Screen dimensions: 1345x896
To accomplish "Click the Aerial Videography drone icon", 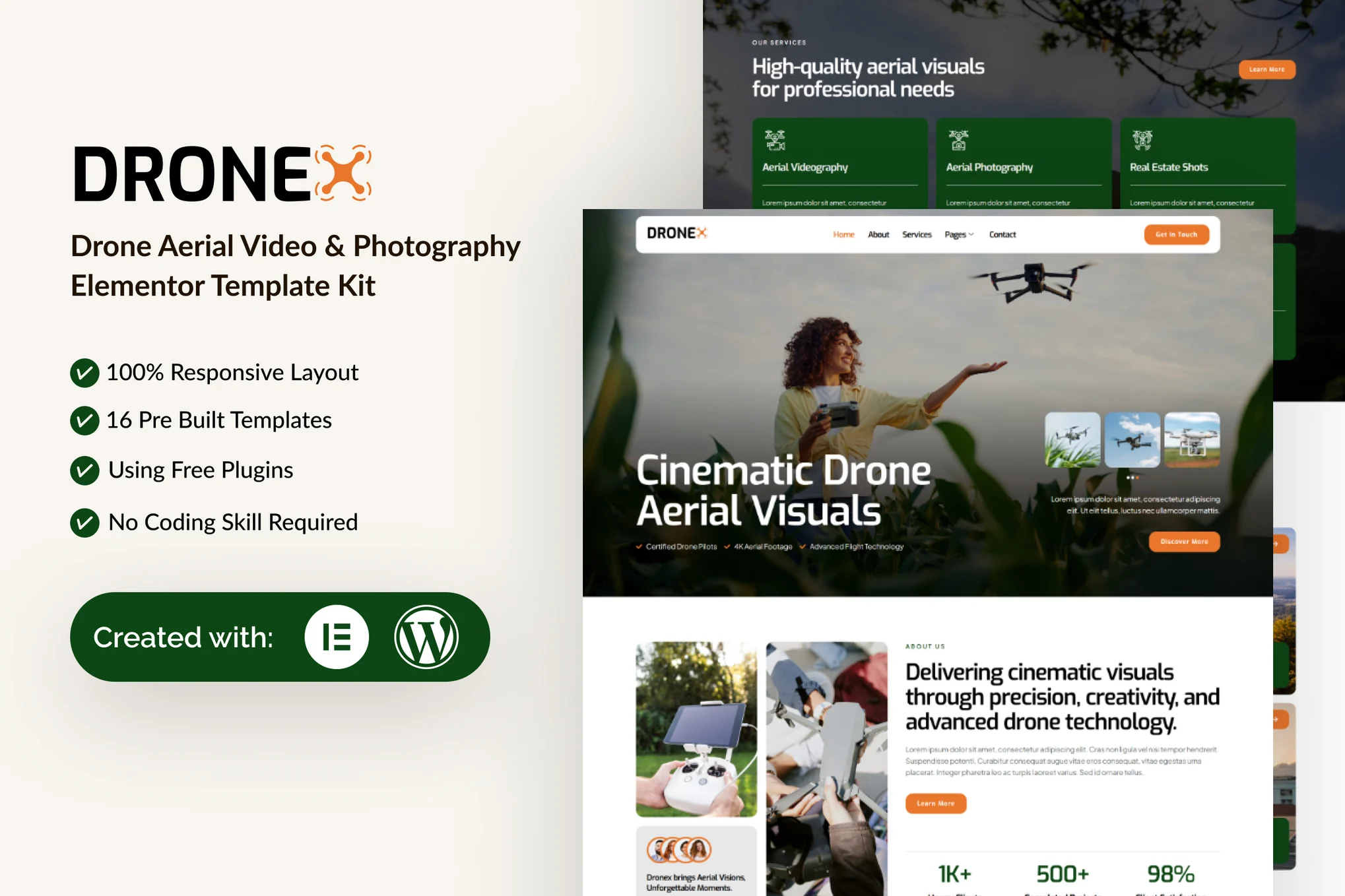I will [775, 140].
